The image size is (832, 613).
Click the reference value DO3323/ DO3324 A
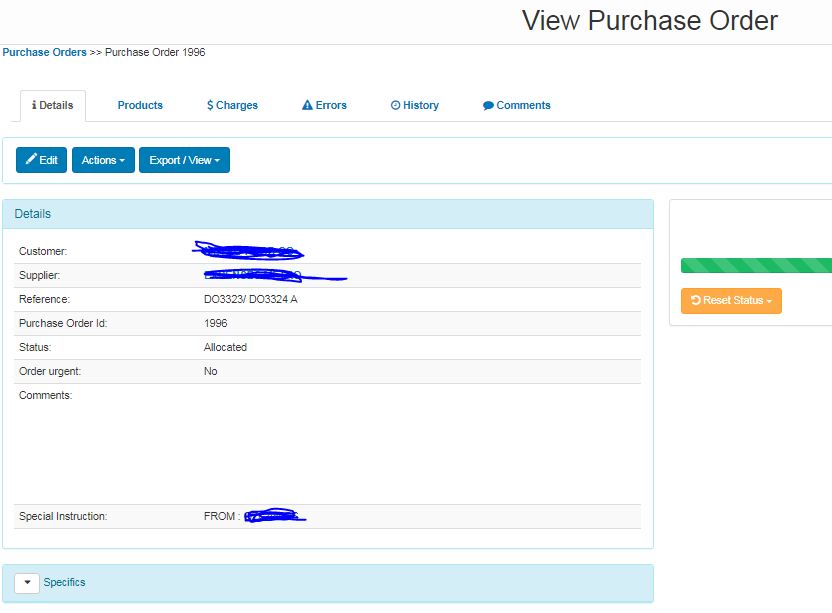pyautogui.click(x=250, y=299)
